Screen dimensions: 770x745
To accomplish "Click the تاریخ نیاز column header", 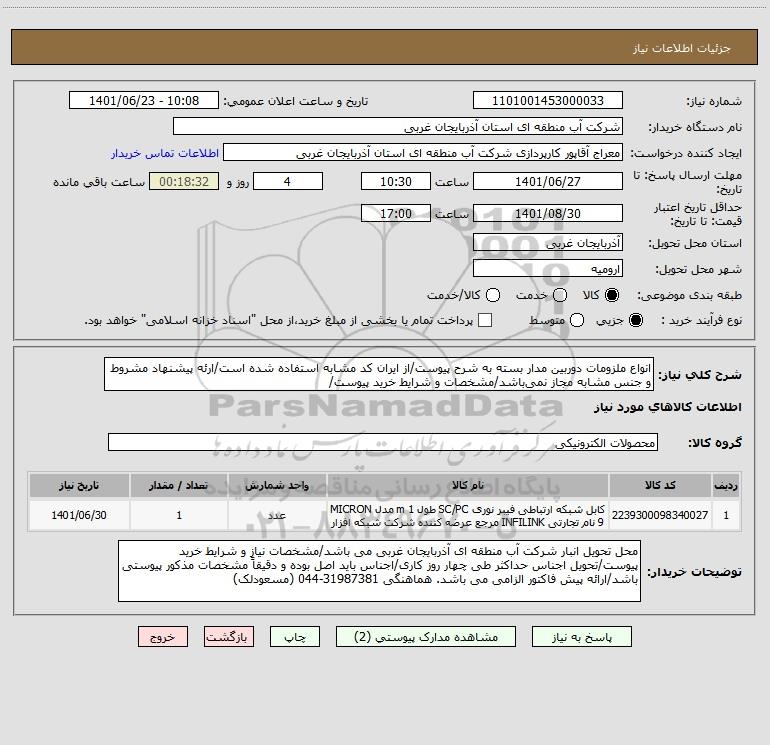I will pos(79,486).
